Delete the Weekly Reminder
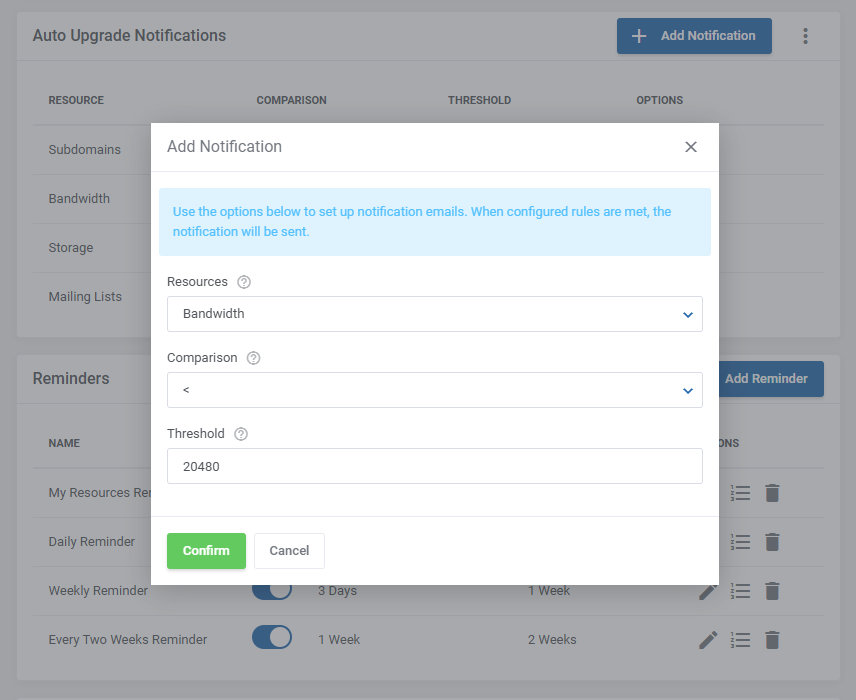856x700 pixels. pos(772,591)
